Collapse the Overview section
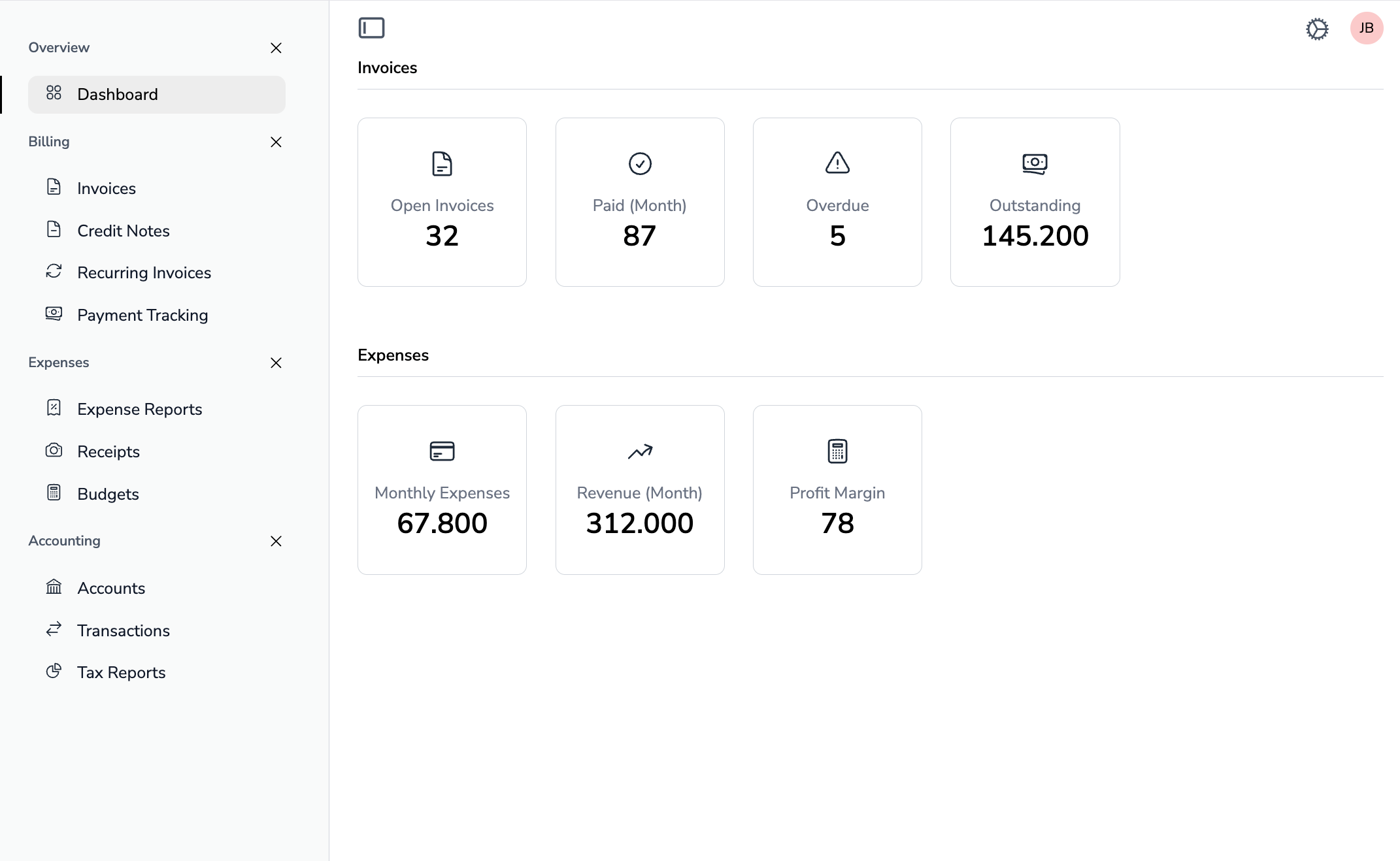 point(276,48)
